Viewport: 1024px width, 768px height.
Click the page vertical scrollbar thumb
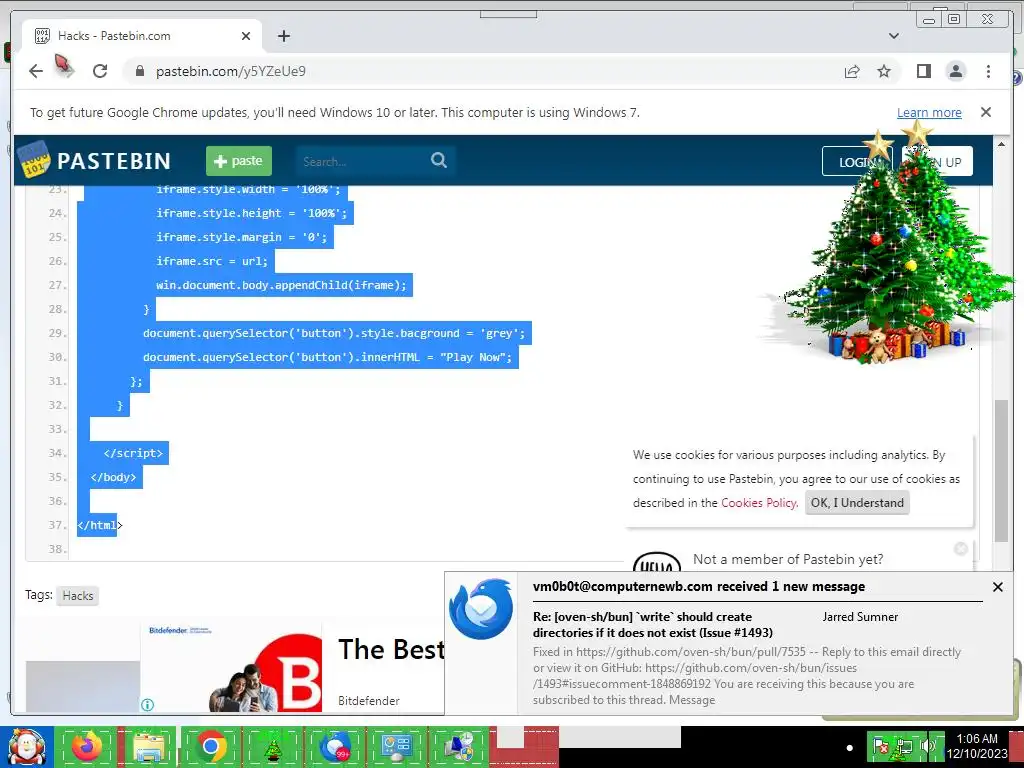(1000, 470)
